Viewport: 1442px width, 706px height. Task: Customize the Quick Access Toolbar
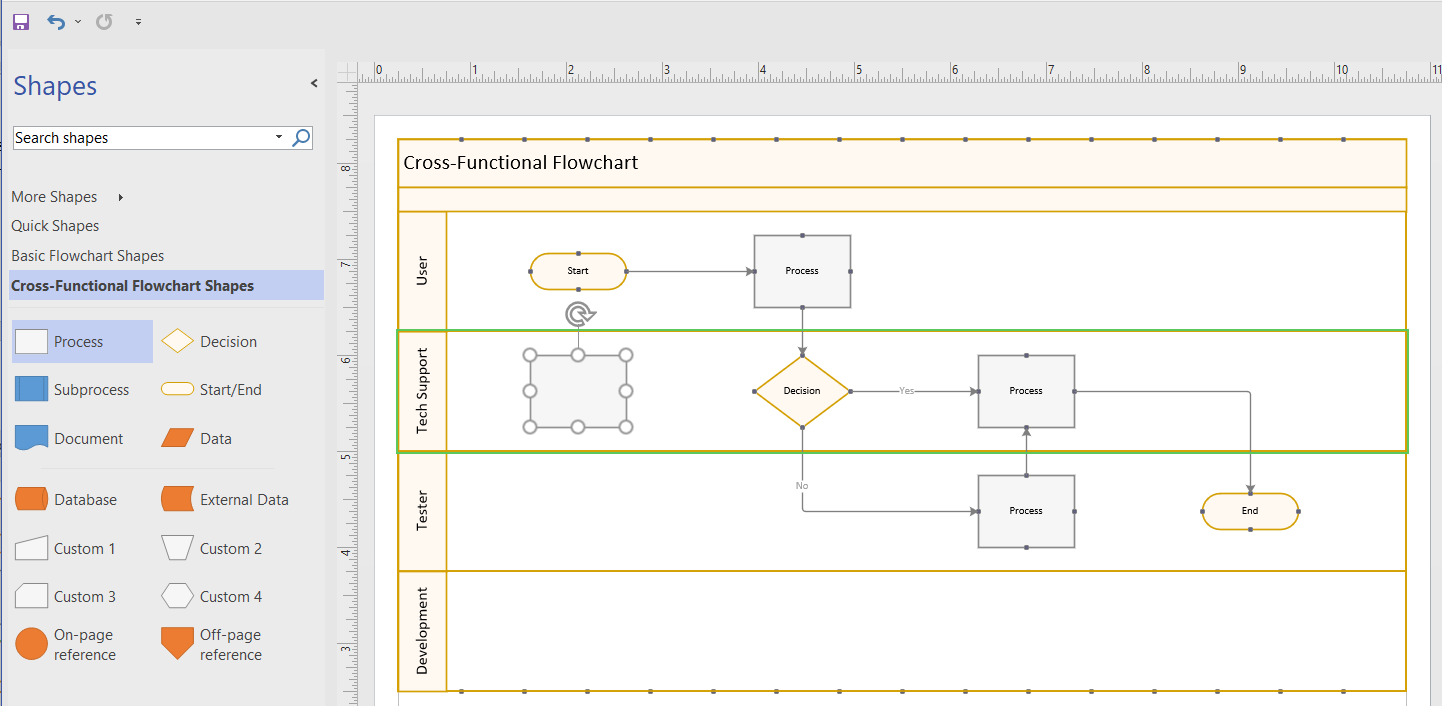pos(138,21)
